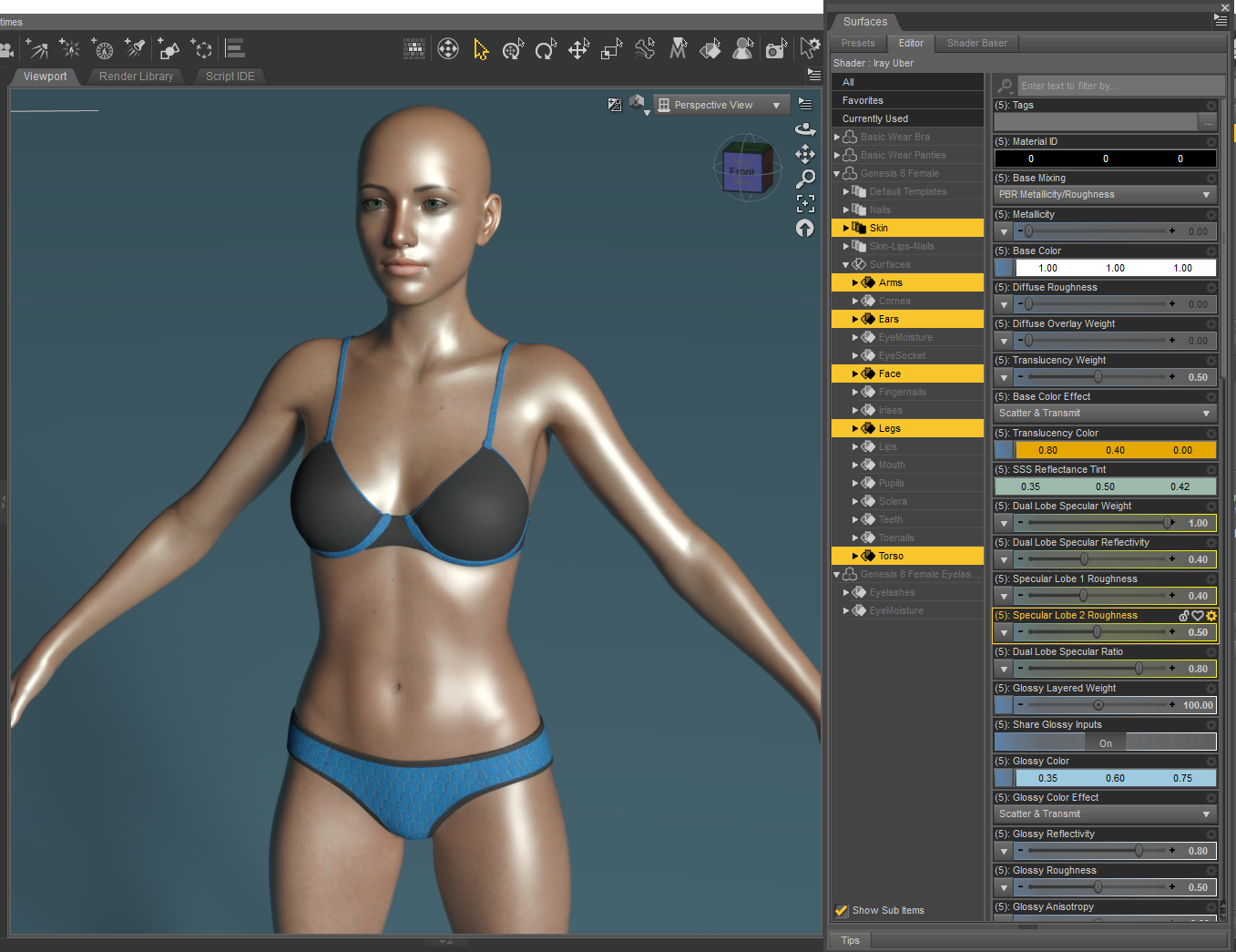Open the Translucency Color swatch
The image size is (1236, 952).
pos(1004,450)
